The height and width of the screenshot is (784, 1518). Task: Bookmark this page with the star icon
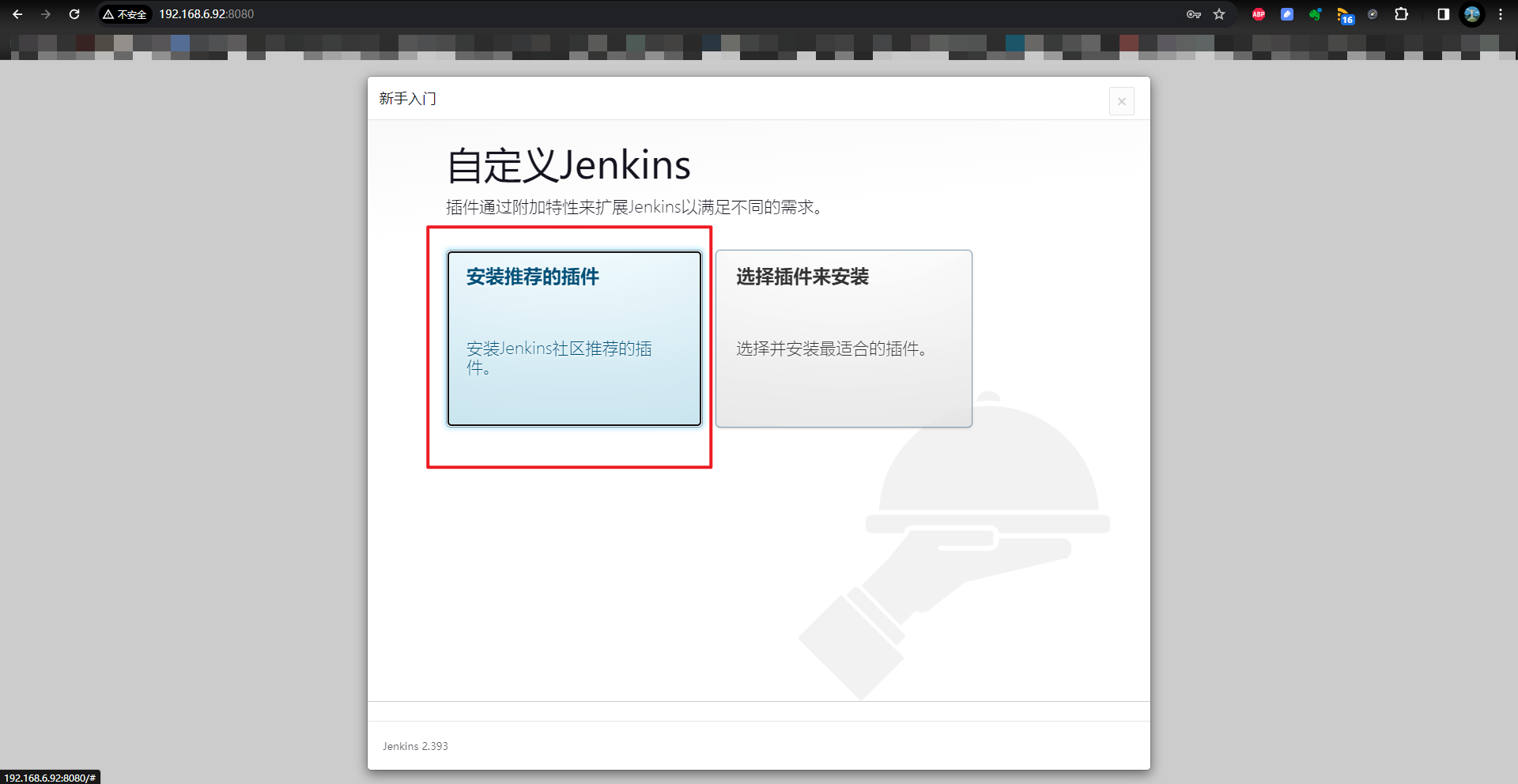[x=1219, y=14]
